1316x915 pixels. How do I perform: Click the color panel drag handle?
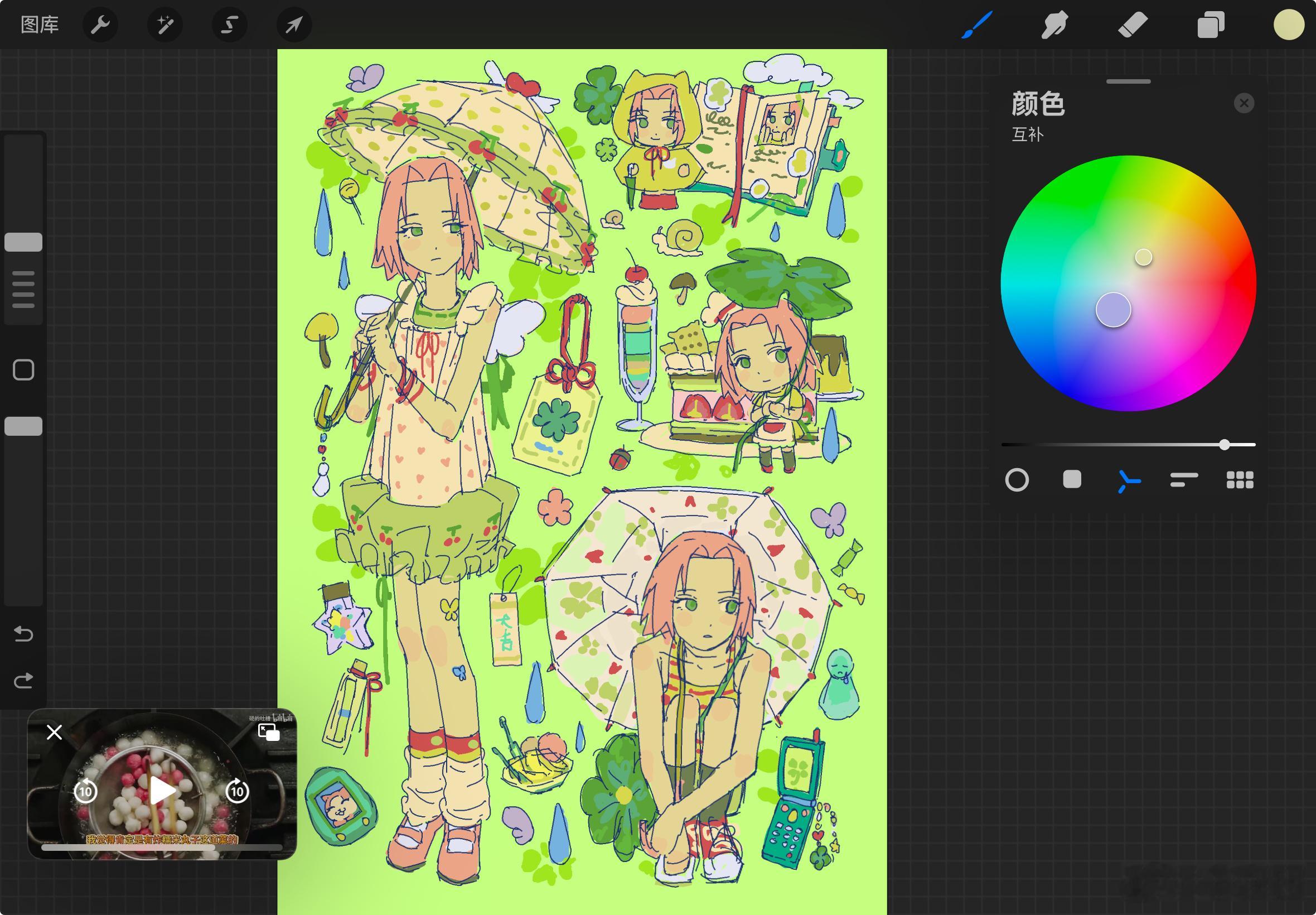[x=1129, y=81]
